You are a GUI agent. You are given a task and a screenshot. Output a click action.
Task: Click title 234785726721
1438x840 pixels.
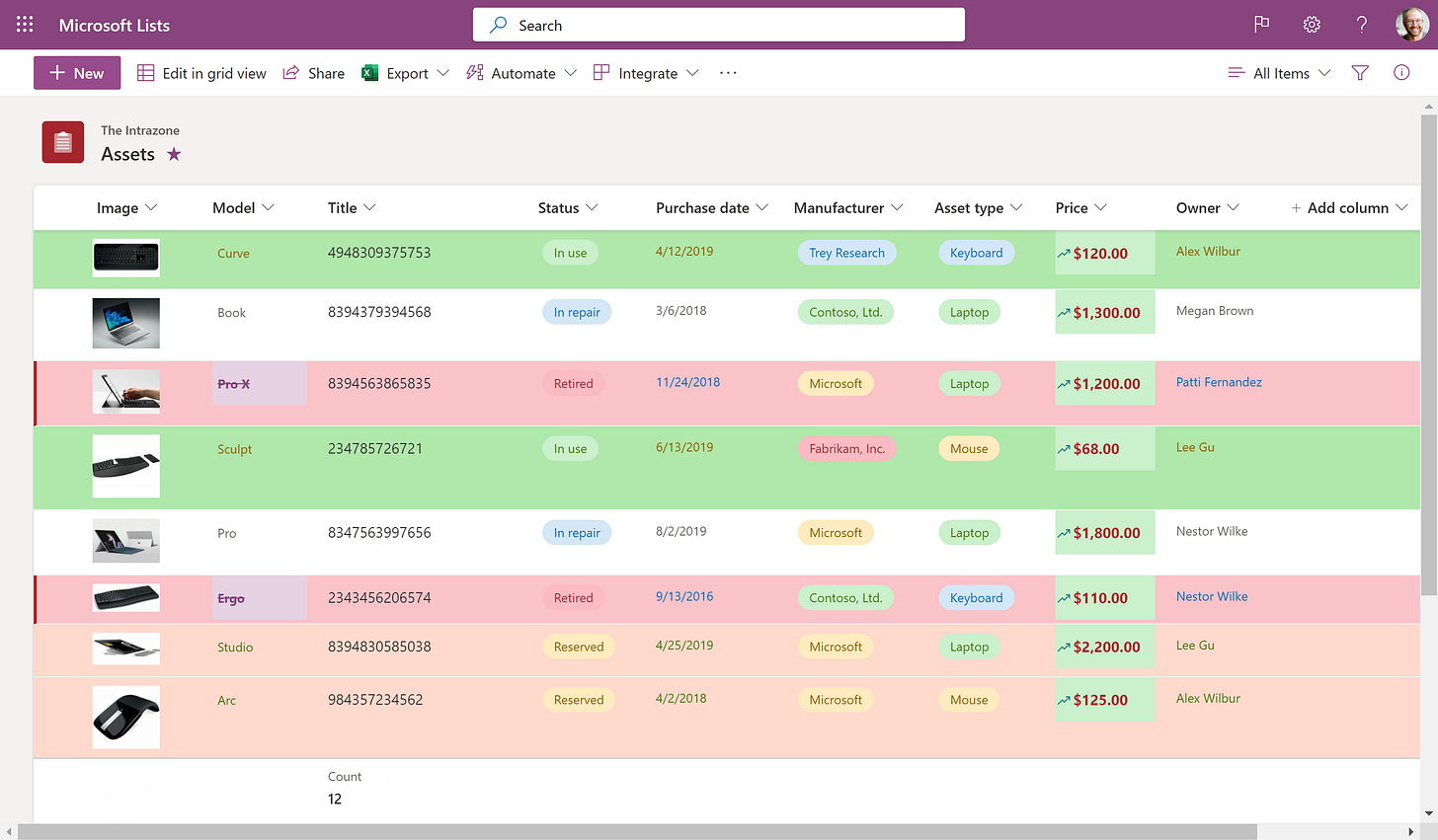[375, 448]
